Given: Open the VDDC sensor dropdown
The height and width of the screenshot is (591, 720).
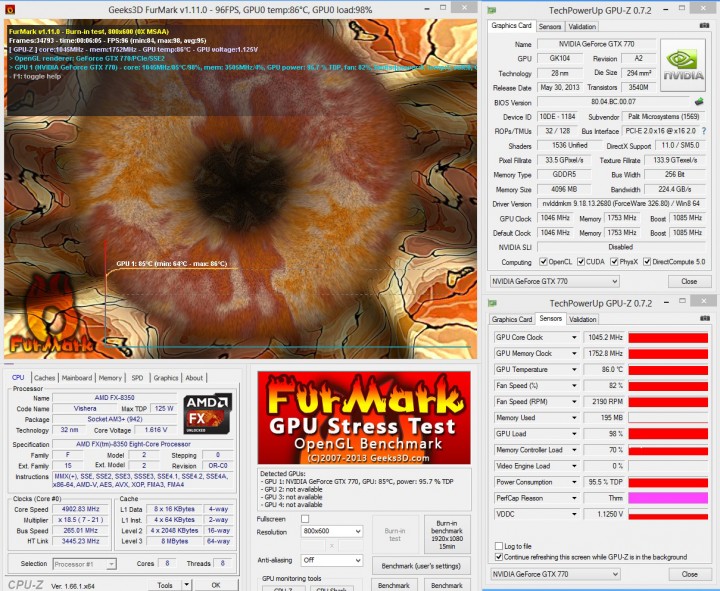Looking at the screenshot, I should (x=574, y=514).
